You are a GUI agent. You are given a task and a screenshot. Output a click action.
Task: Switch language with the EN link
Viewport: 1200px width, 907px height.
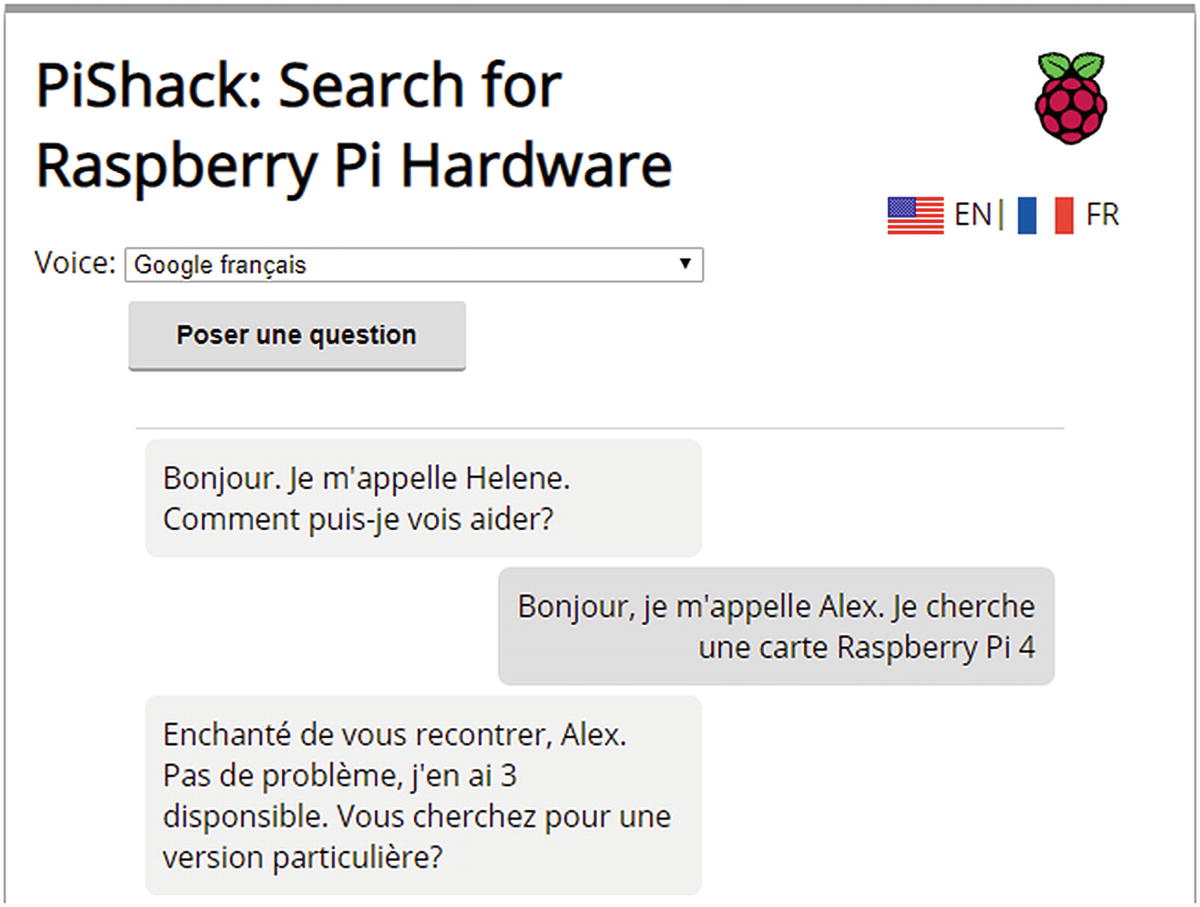click(972, 215)
